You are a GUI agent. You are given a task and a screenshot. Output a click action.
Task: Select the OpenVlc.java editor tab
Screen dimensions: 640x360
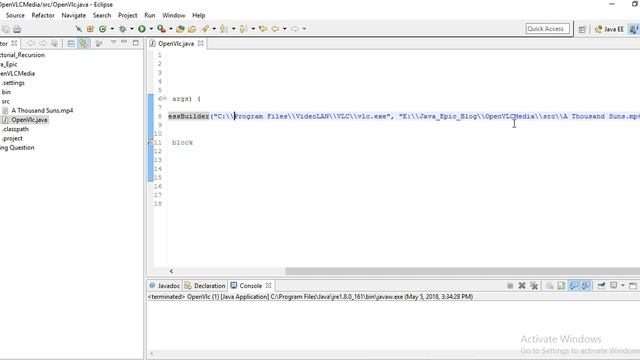point(176,43)
